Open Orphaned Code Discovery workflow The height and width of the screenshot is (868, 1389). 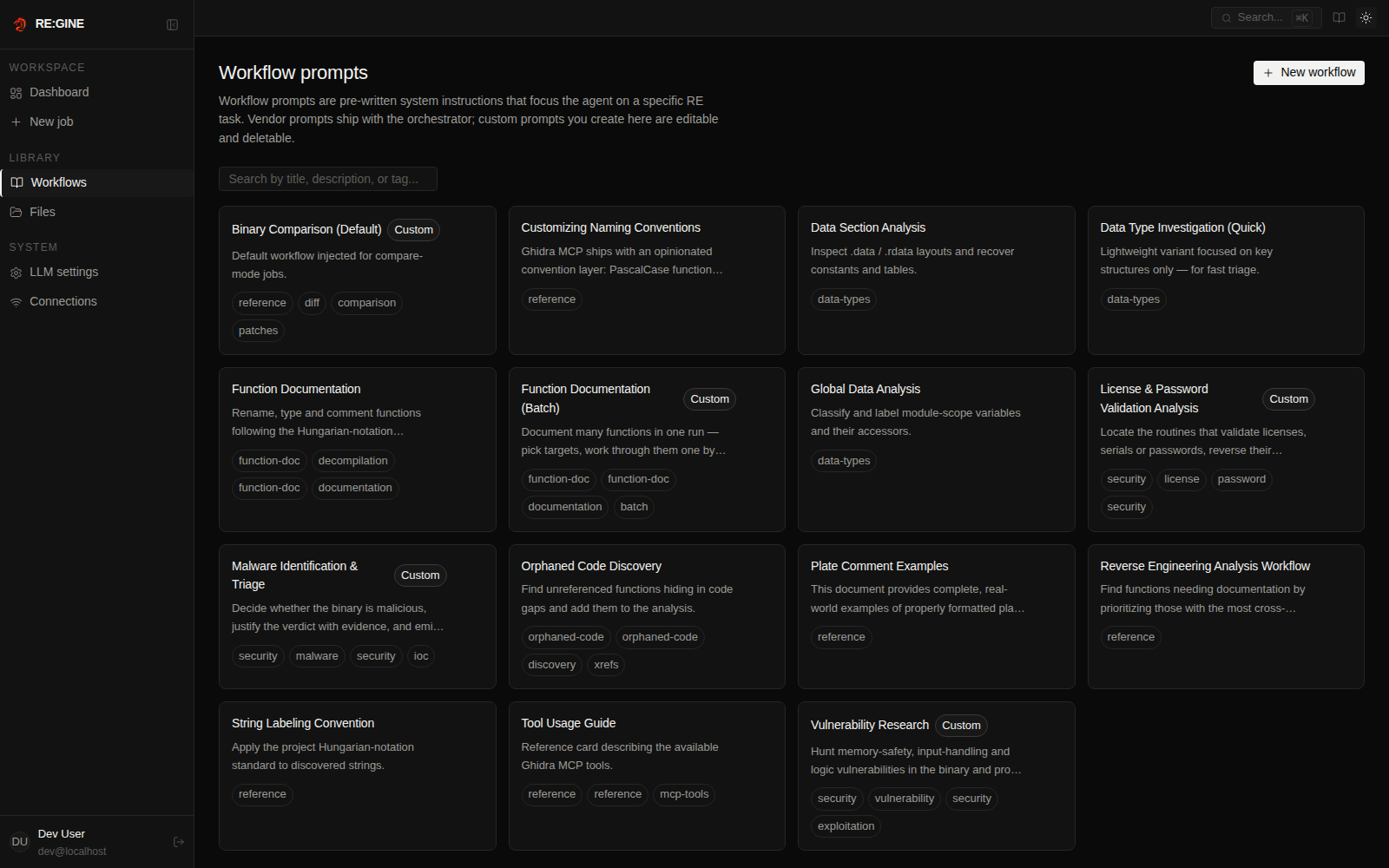tap(647, 616)
